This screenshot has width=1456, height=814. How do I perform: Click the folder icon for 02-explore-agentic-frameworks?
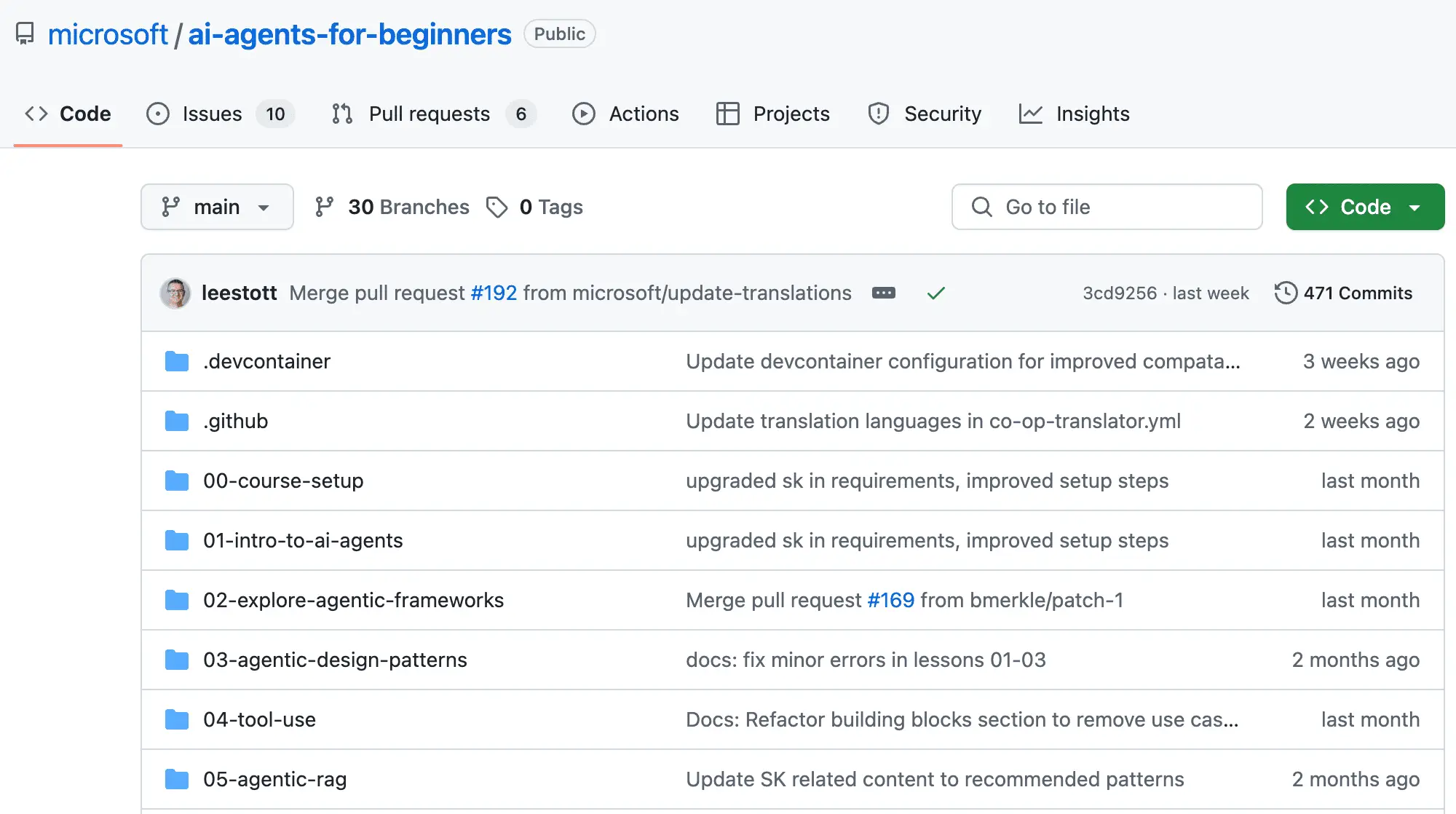point(177,600)
